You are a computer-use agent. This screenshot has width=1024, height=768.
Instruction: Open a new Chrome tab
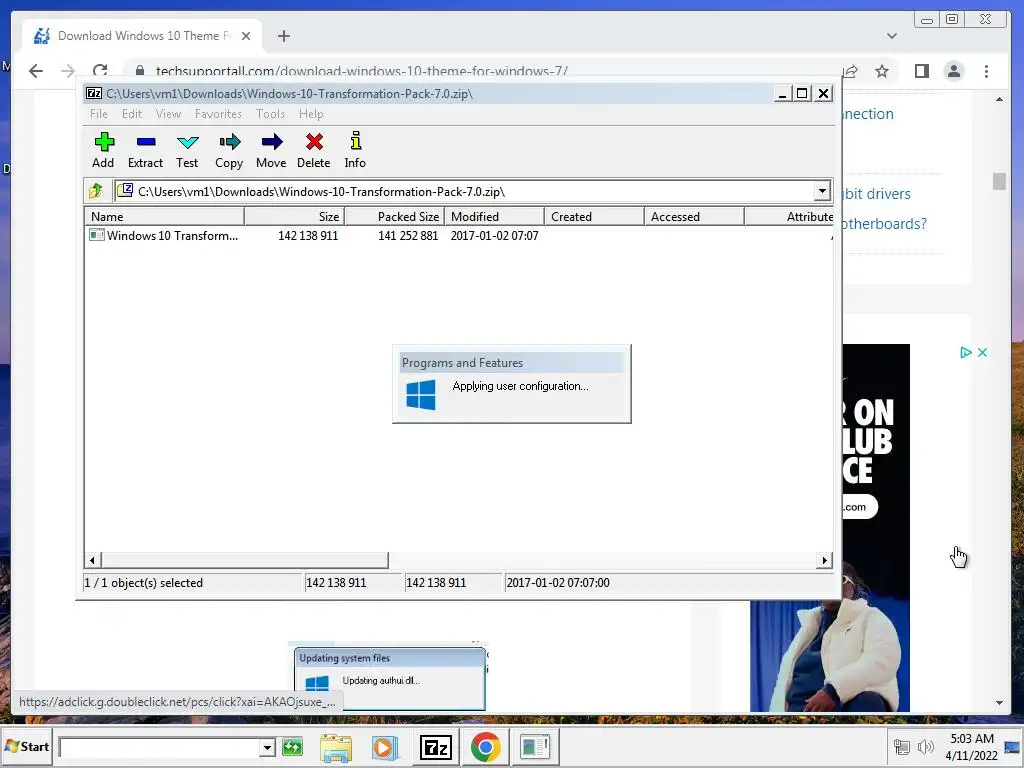pyautogui.click(x=283, y=36)
